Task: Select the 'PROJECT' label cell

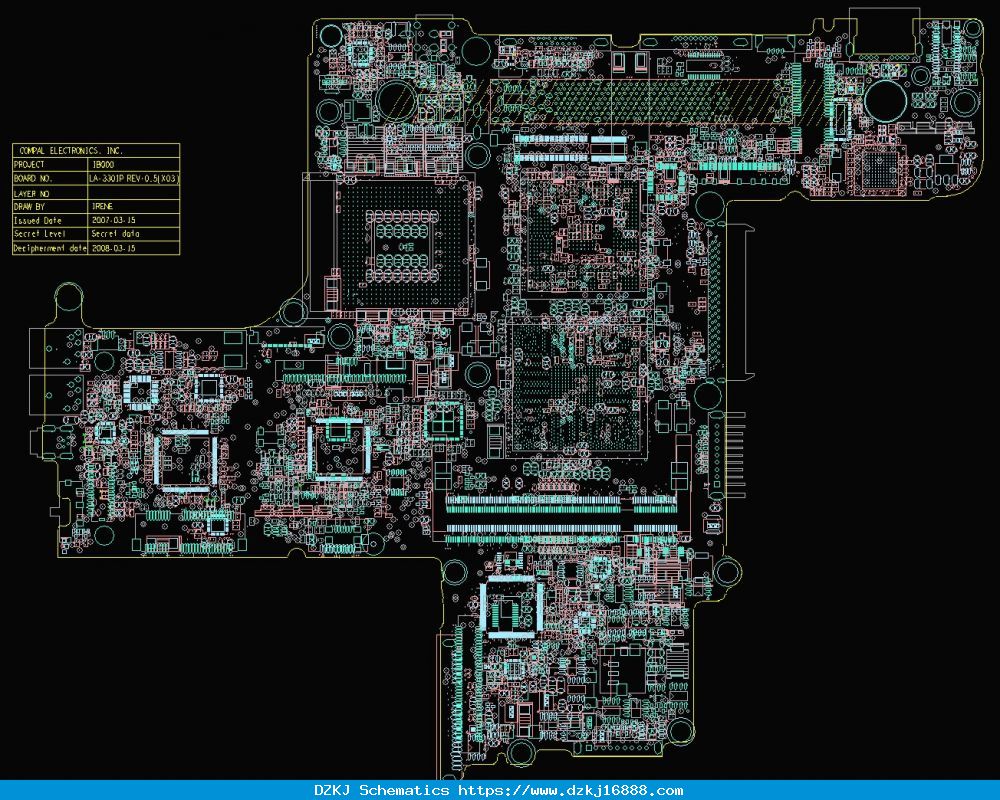Action: pos(50,165)
